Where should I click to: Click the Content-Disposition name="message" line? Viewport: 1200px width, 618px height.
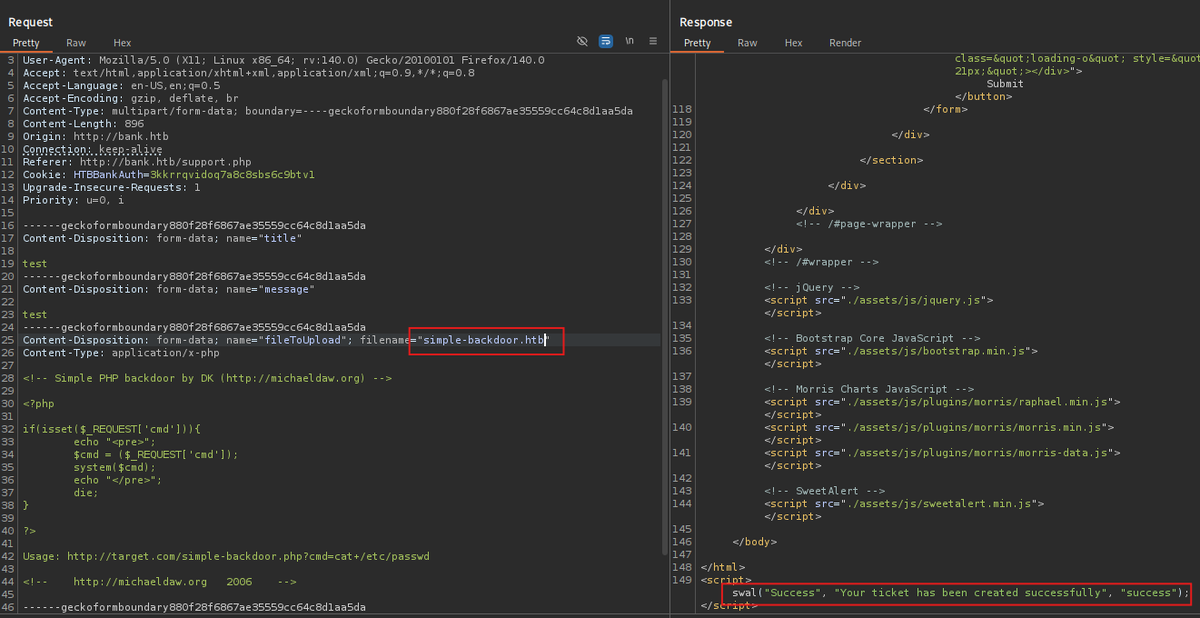point(169,289)
